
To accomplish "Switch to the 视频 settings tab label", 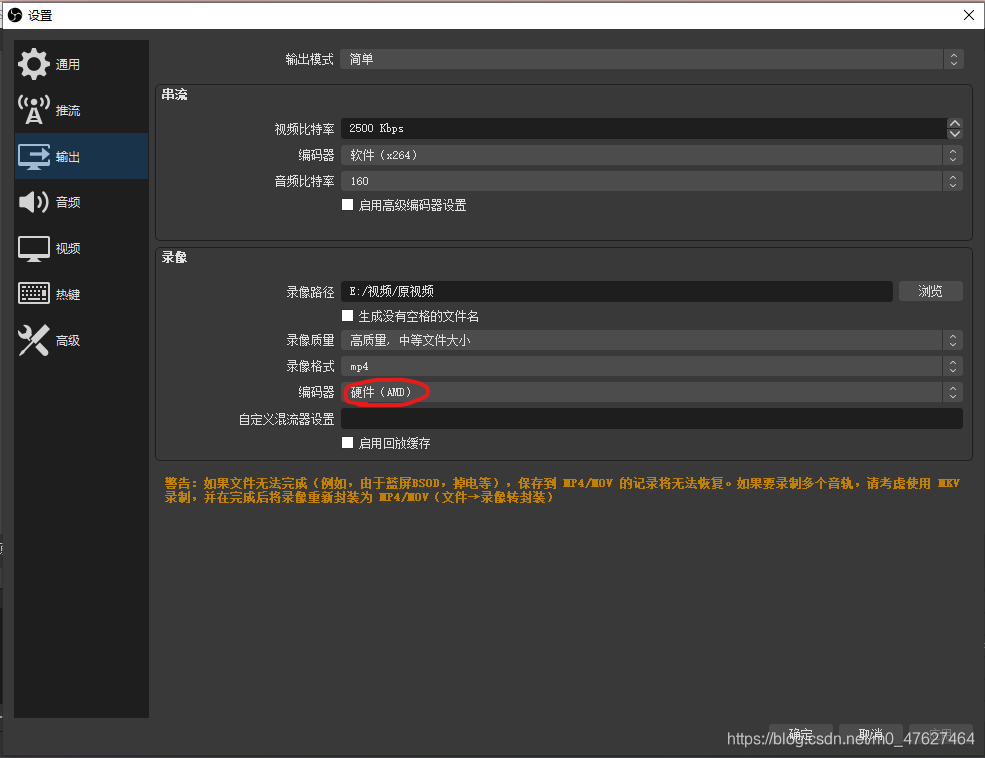I will pos(68,249).
